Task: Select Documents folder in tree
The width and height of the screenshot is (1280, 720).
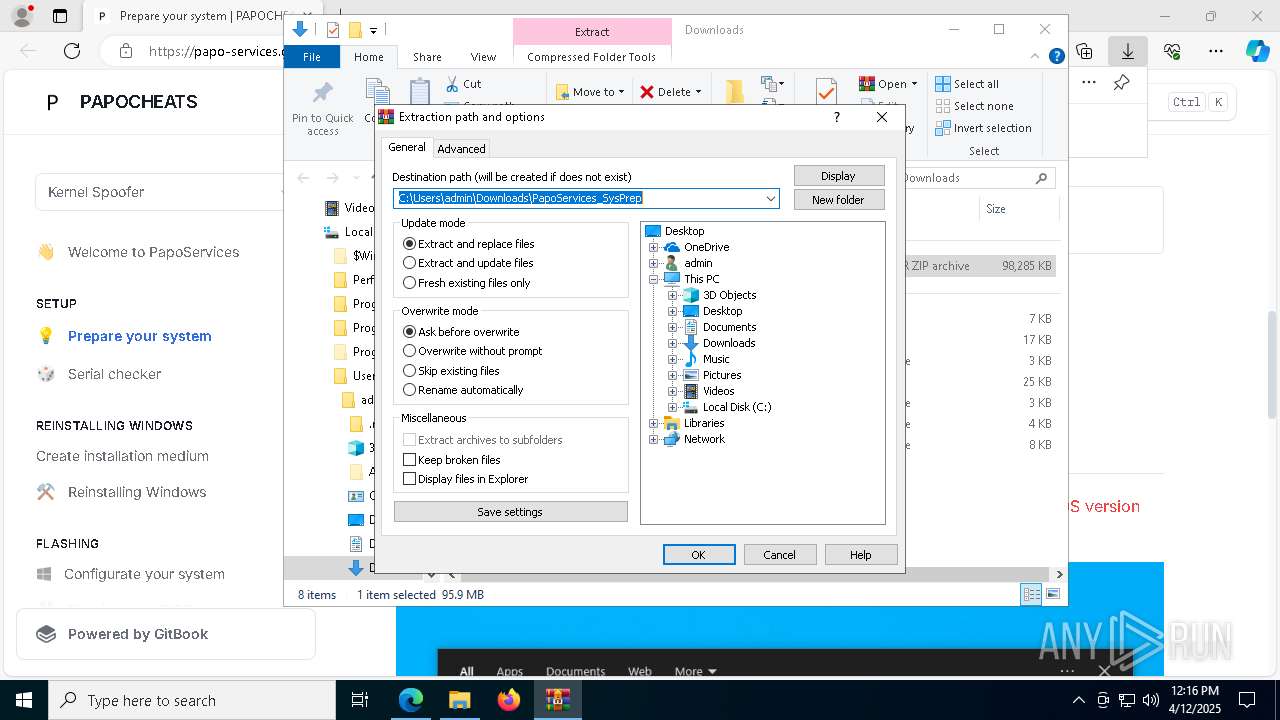Action: (730, 327)
